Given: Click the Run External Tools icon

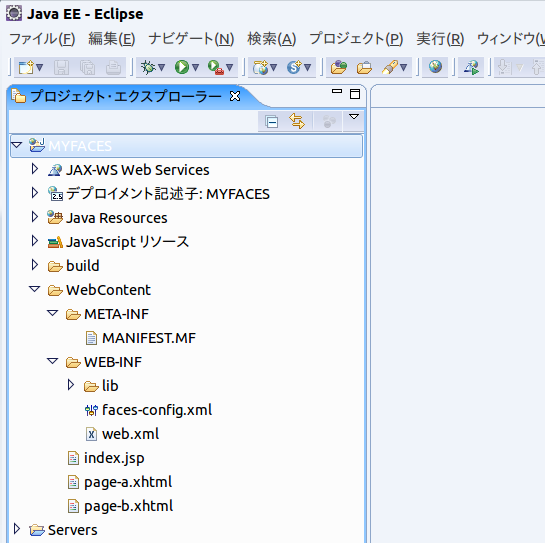Looking at the screenshot, I should (x=215, y=67).
